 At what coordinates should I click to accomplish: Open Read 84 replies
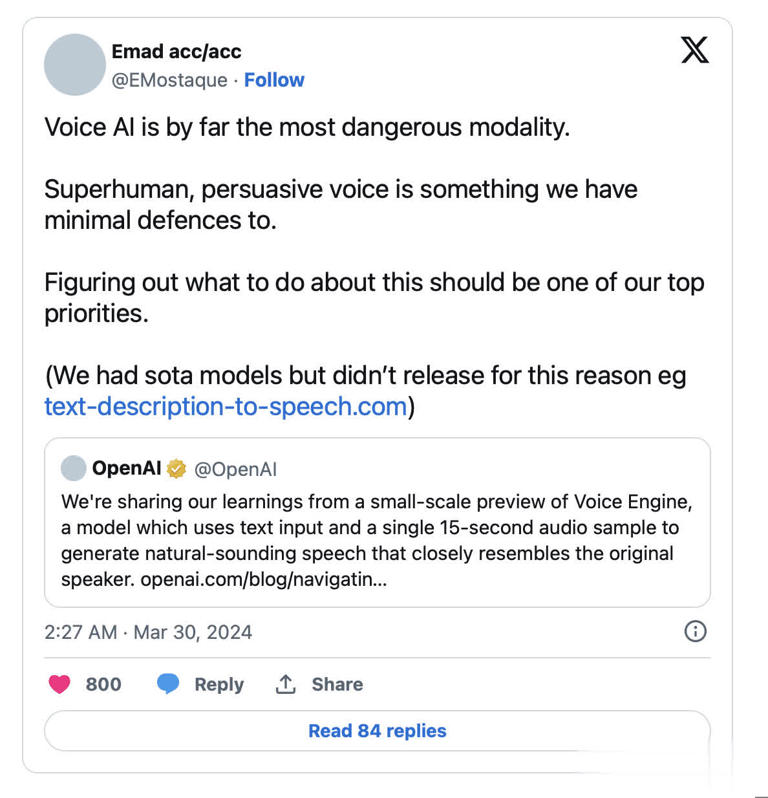pyautogui.click(x=377, y=731)
